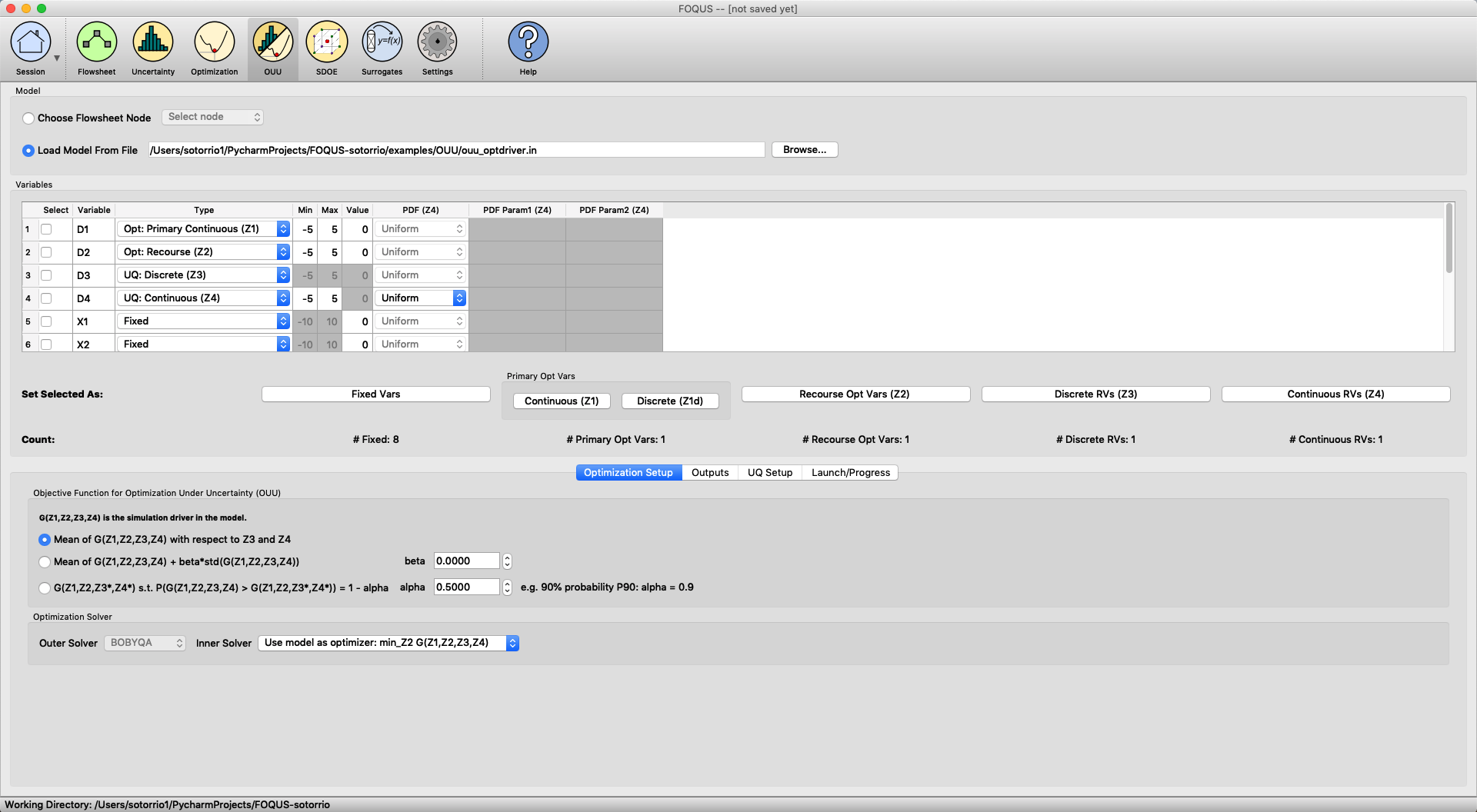Switch to the Optimization tool

click(x=214, y=43)
